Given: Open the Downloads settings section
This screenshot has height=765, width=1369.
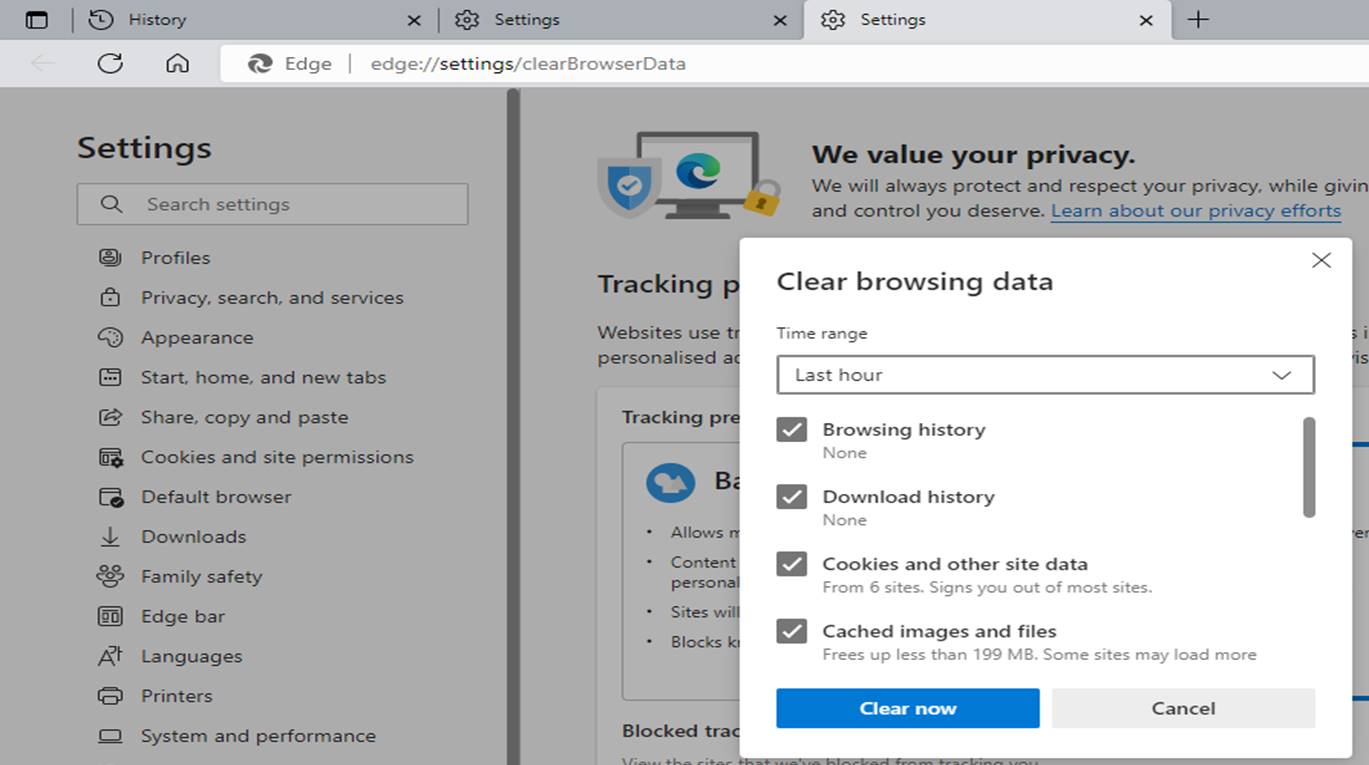Looking at the screenshot, I should pos(193,536).
